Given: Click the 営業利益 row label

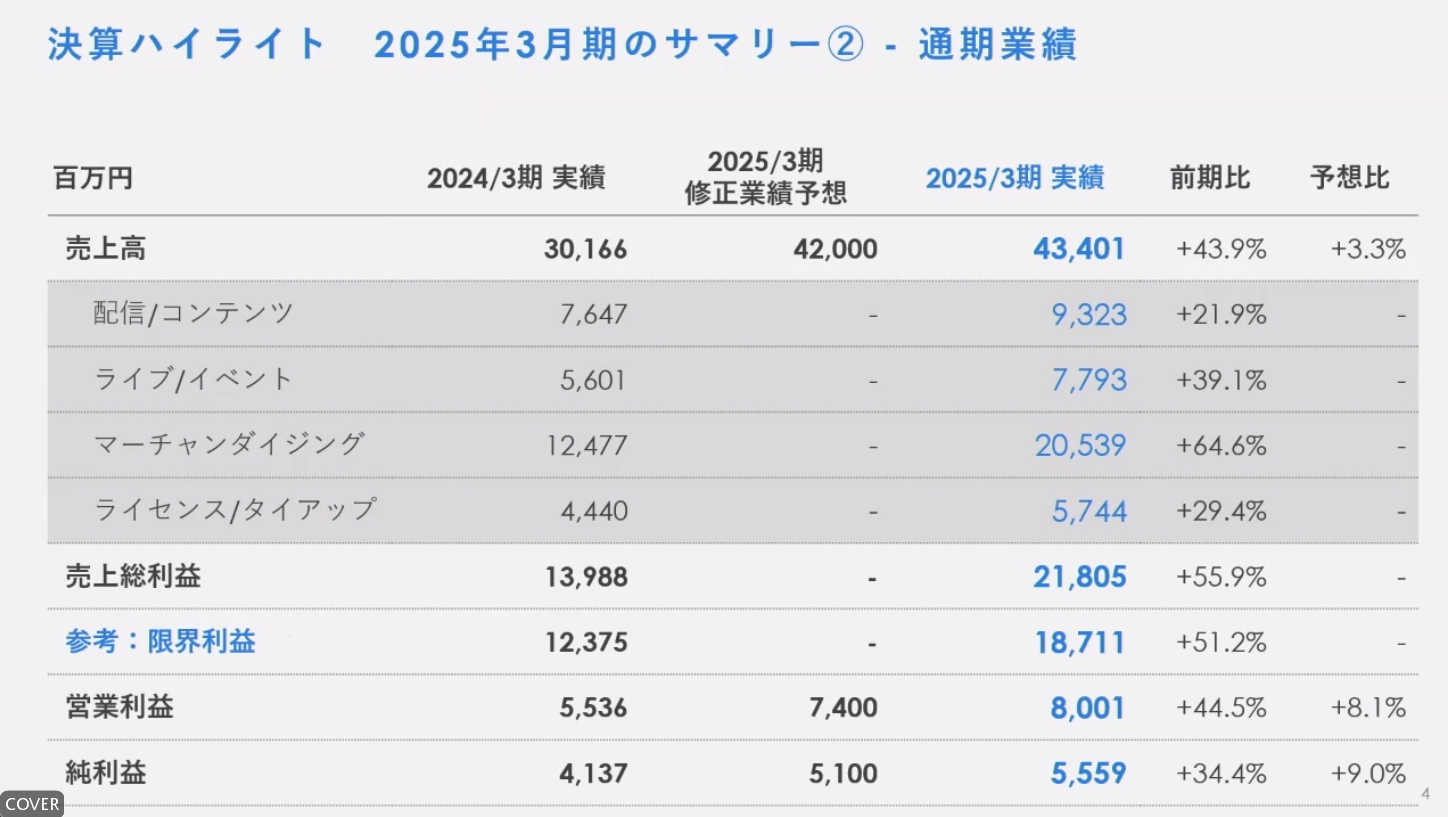Looking at the screenshot, I should tap(120, 708).
